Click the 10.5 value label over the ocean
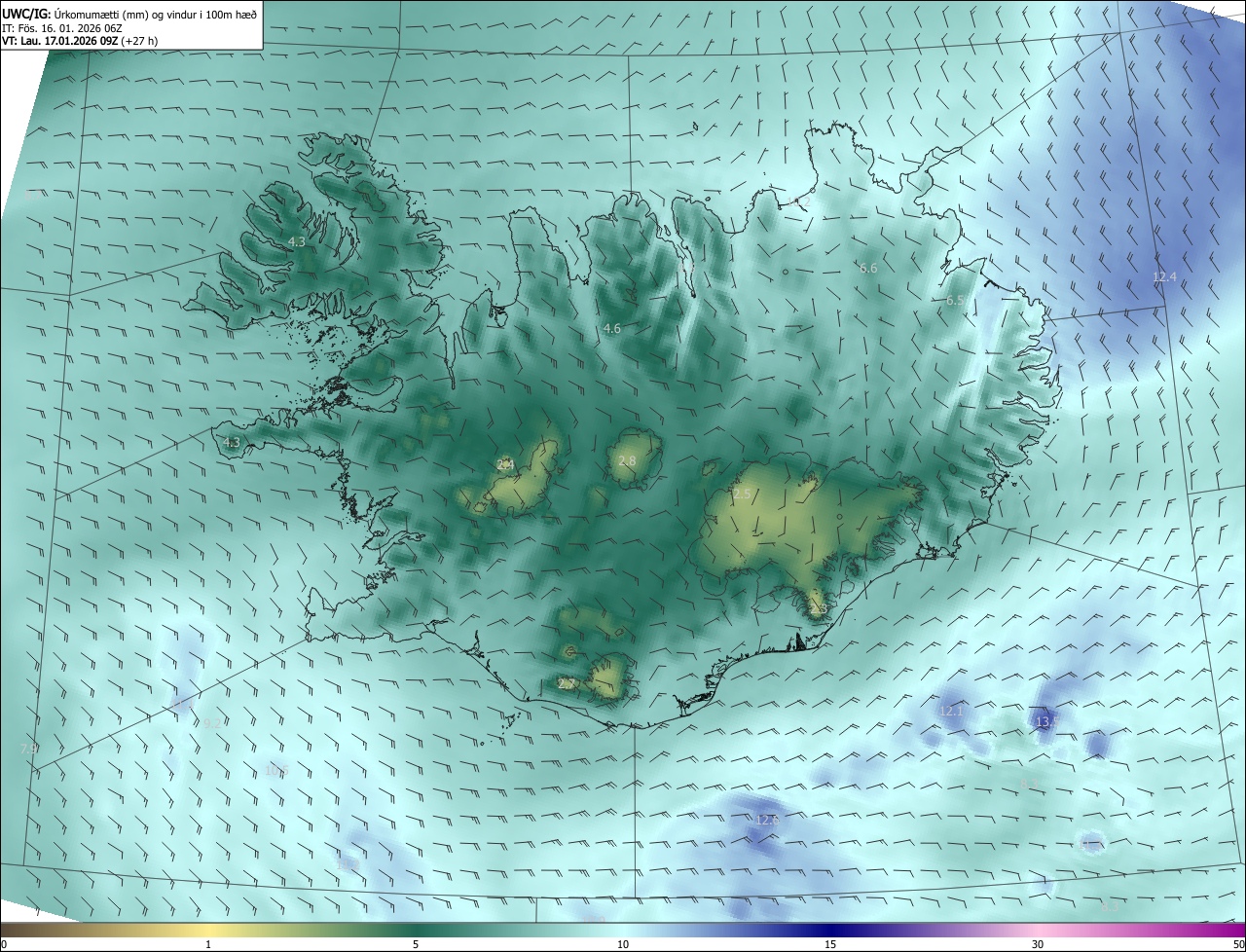 point(276,770)
